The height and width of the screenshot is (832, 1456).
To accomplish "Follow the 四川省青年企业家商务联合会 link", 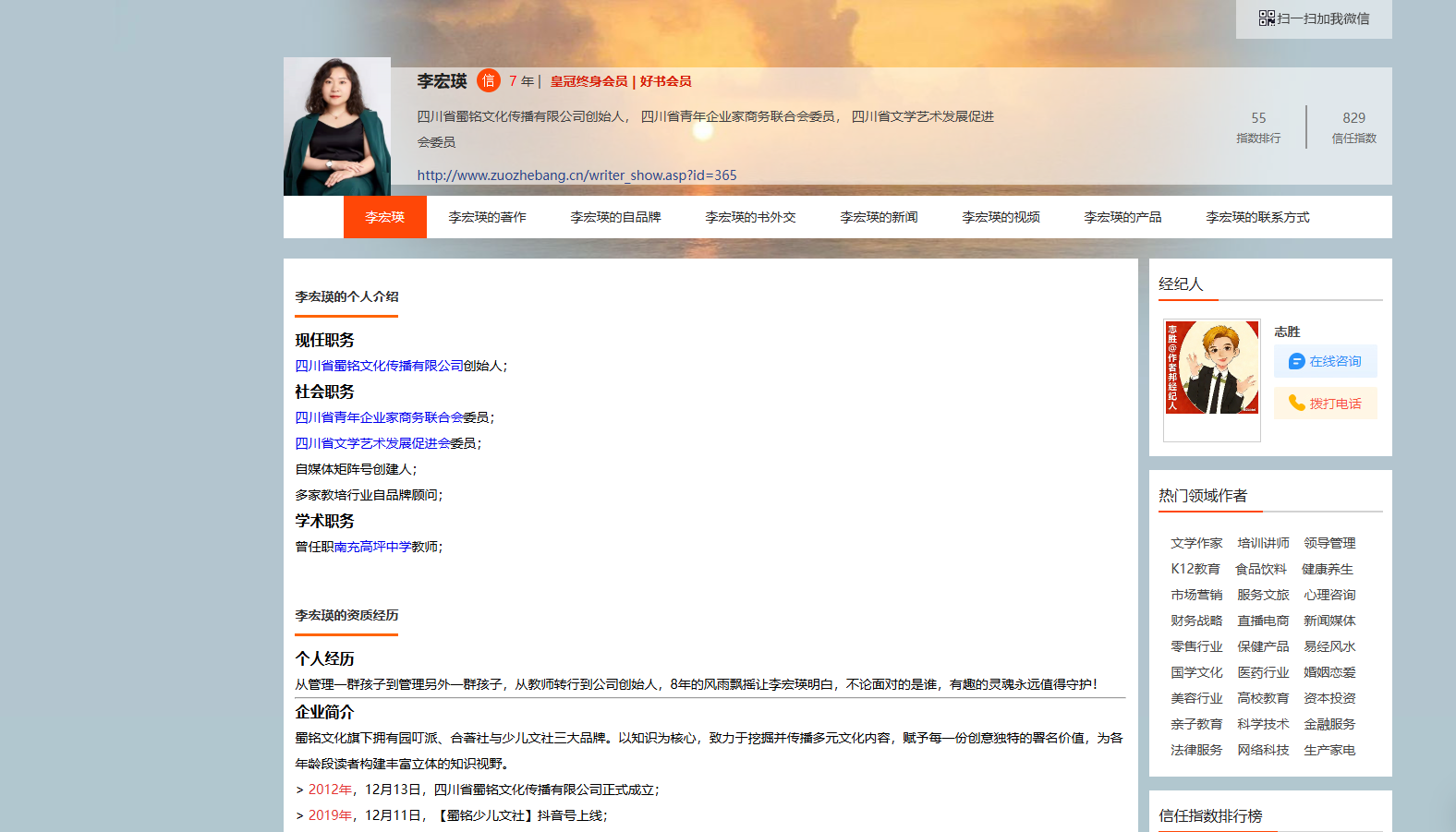I will tap(379, 417).
